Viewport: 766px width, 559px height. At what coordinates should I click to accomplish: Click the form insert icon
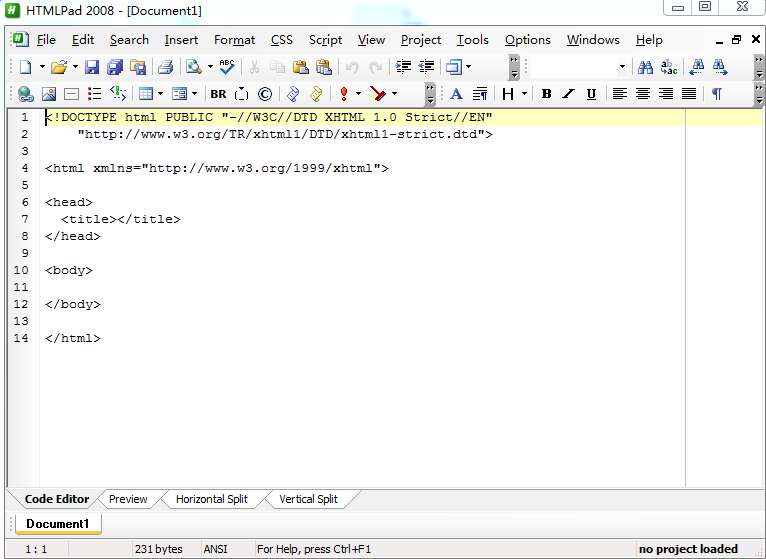coord(180,94)
